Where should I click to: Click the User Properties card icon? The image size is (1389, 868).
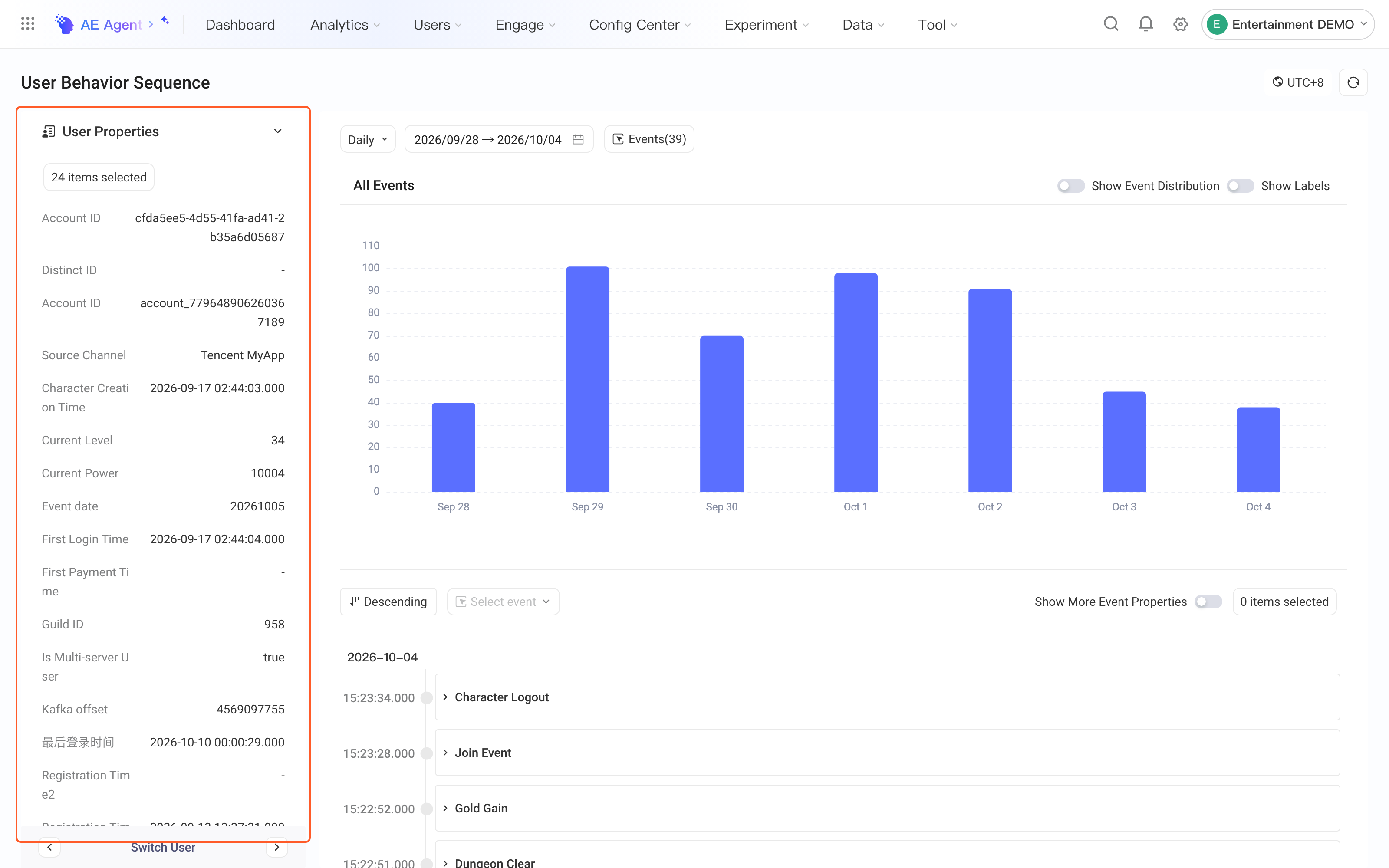click(49, 132)
